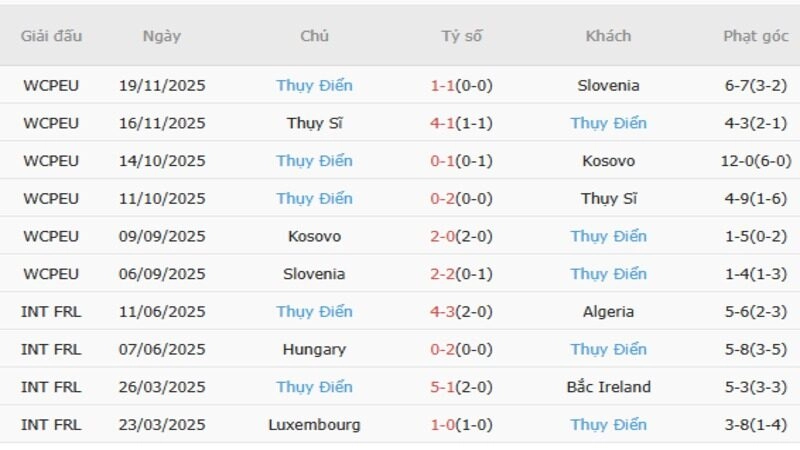Image resolution: width=800 pixels, height=450 pixels.
Task: Click the 4-3(2-0) match score
Action: pyautogui.click(x=461, y=312)
